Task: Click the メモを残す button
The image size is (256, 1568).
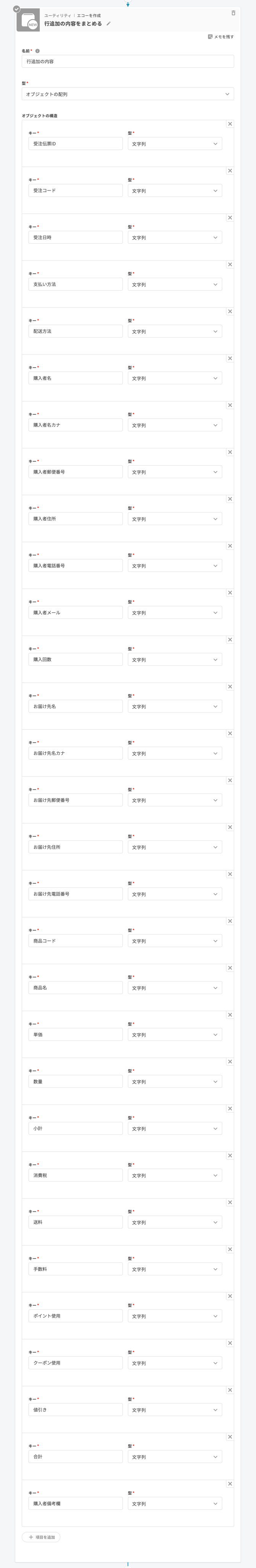Action: pyautogui.click(x=220, y=37)
